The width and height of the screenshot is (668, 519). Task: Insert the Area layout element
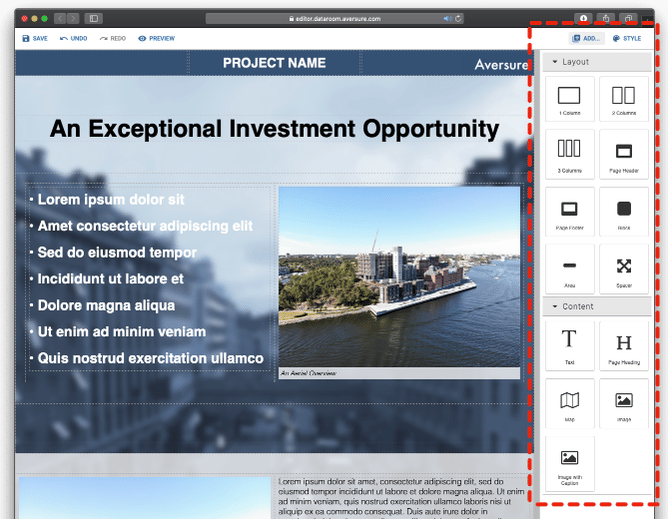[x=569, y=269]
